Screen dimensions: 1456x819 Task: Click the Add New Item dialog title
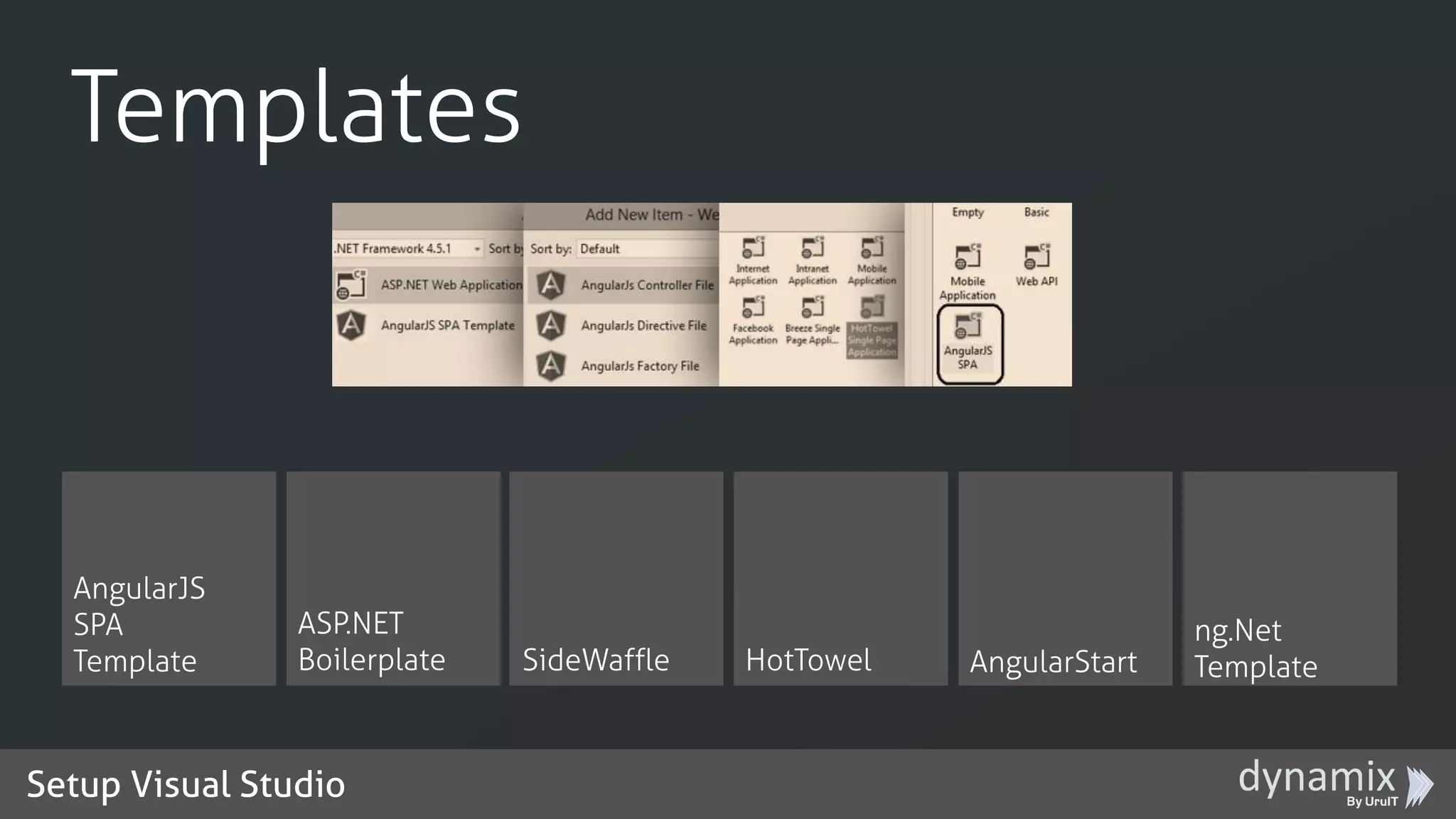(652, 215)
